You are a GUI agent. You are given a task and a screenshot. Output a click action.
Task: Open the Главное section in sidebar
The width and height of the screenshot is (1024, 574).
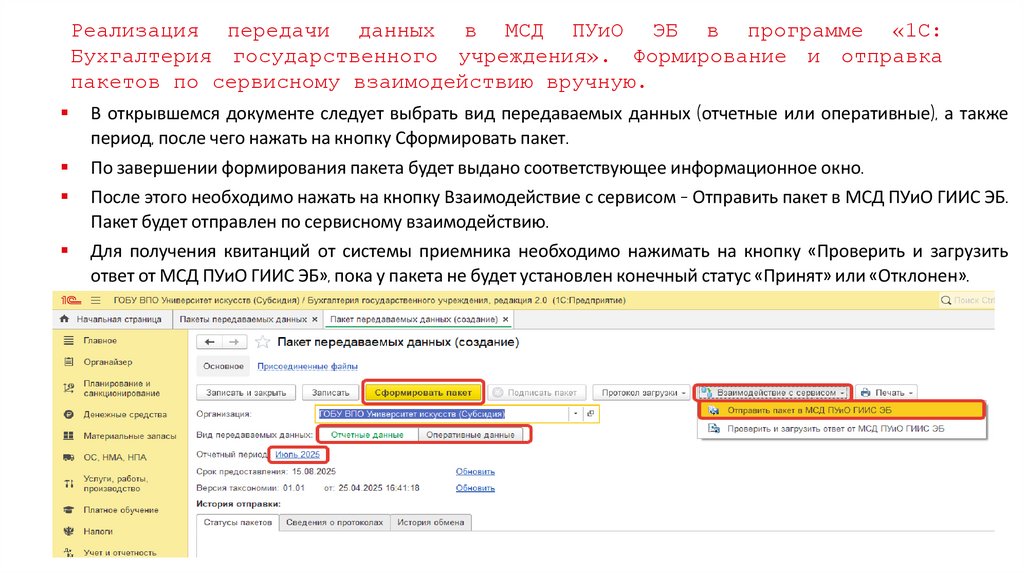100,340
